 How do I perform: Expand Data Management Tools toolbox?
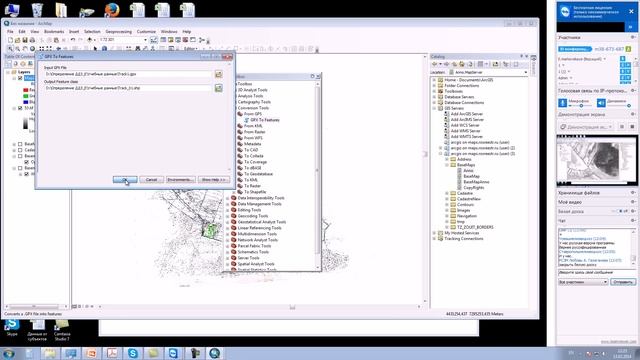pos(228,204)
